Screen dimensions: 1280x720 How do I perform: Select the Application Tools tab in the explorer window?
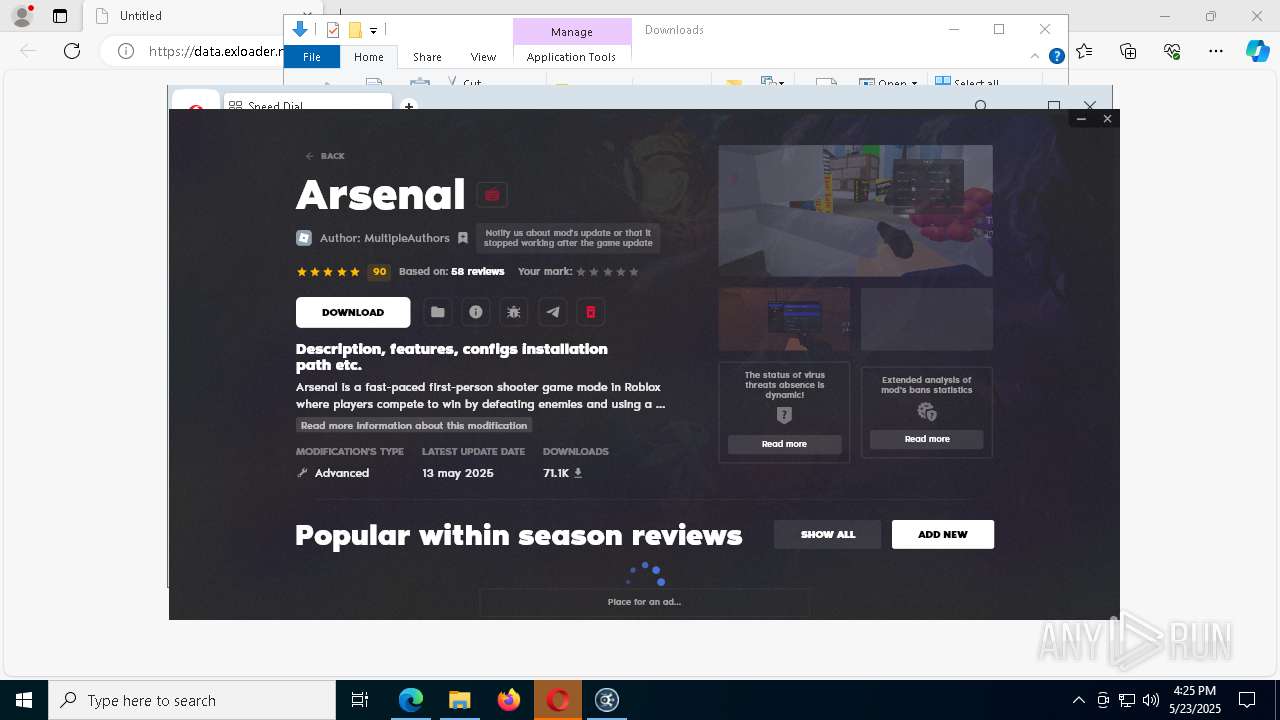click(571, 57)
